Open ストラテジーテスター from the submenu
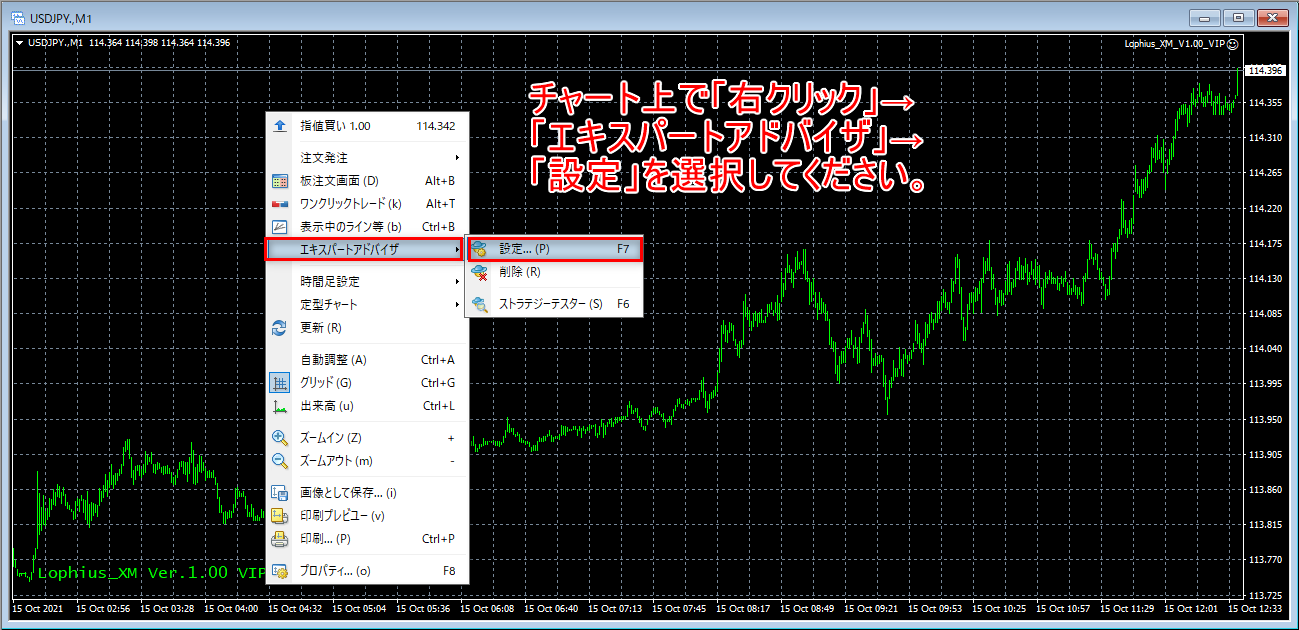 (550, 304)
